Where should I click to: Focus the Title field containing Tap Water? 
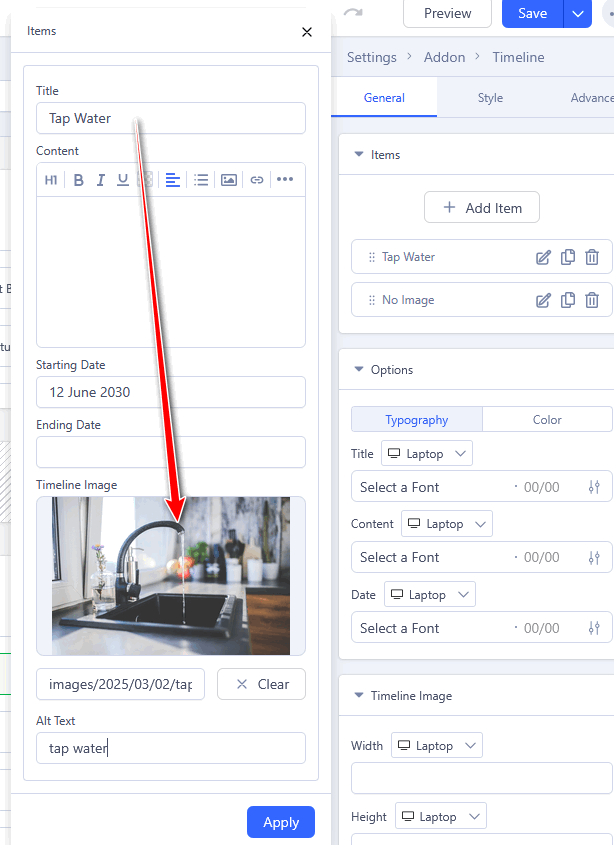point(171,118)
